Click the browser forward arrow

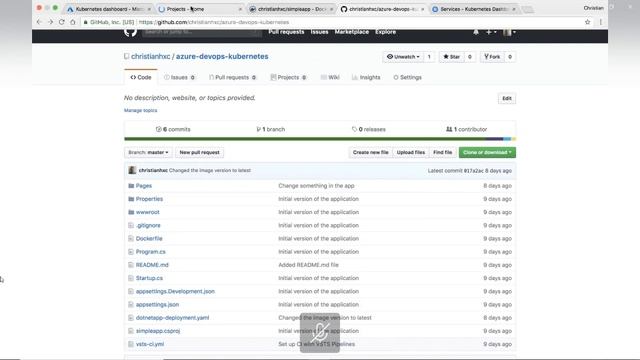pyautogui.click(x=50, y=22)
